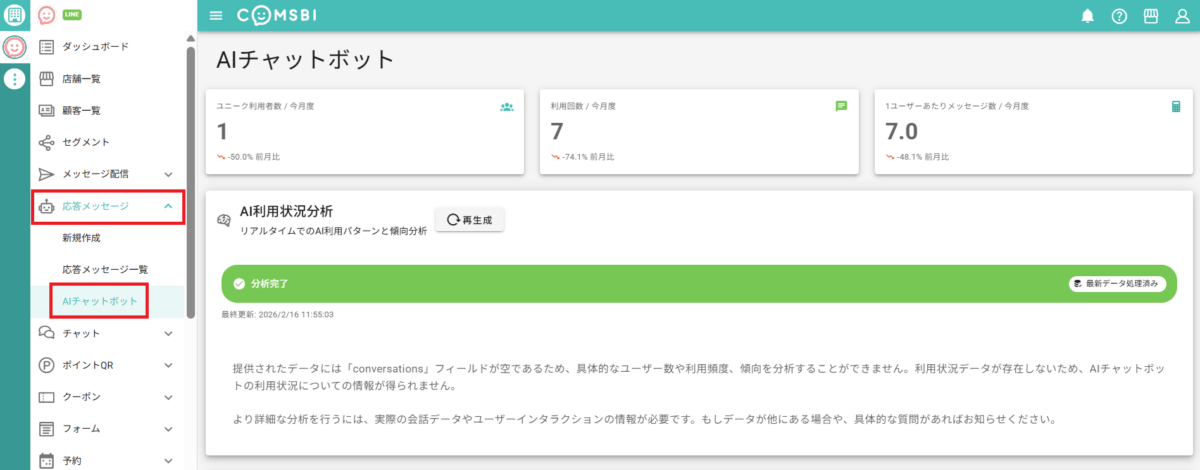This screenshot has width=1200, height=470.
Task: Open the help question mark icon
Action: [x=1119, y=16]
